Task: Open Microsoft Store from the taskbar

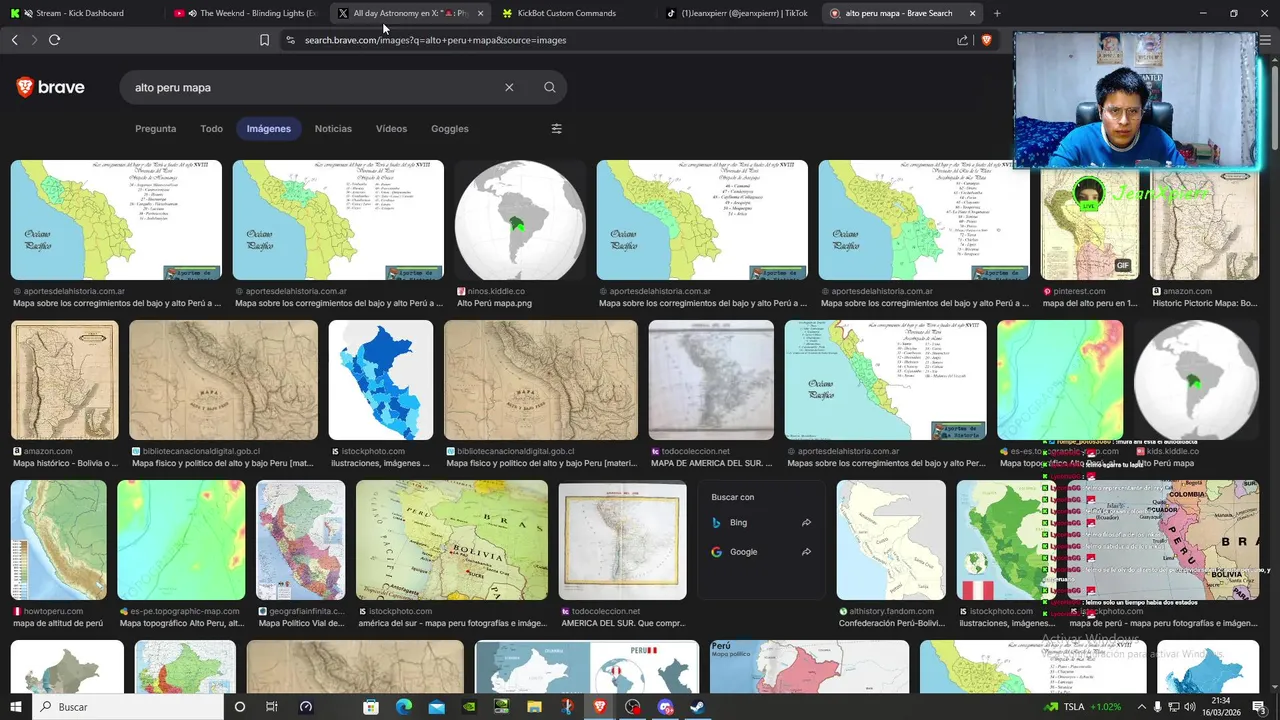Action: click(x=370, y=707)
